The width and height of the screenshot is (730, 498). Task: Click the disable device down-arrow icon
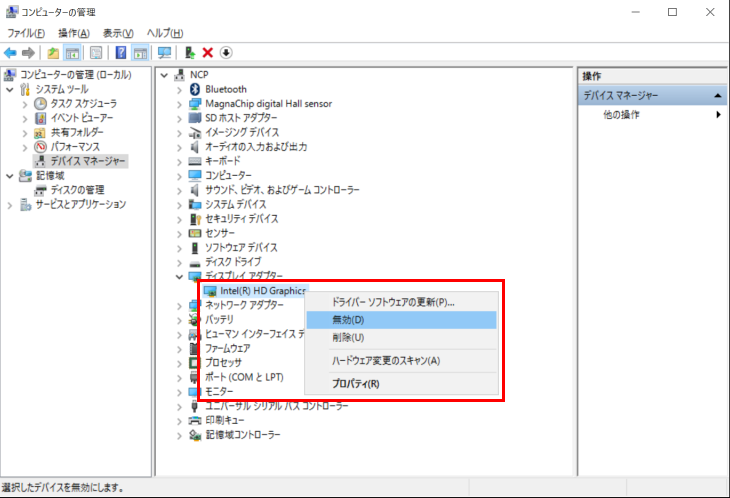coord(226,53)
